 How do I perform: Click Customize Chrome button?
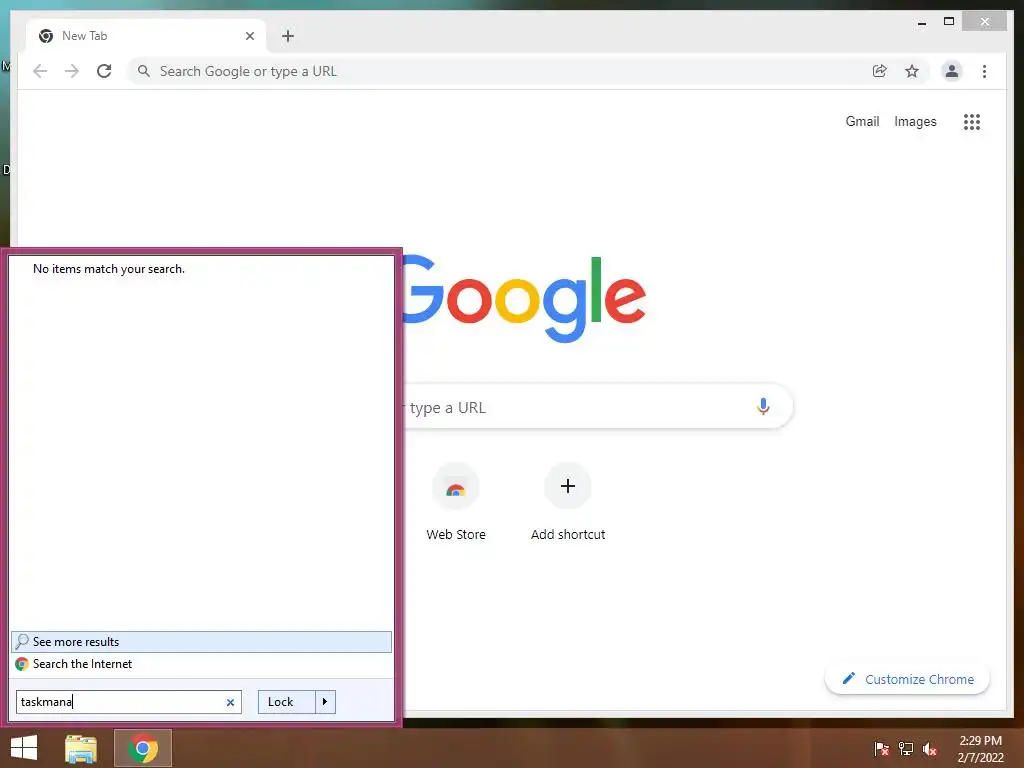pyautogui.click(x=908, y=679)
